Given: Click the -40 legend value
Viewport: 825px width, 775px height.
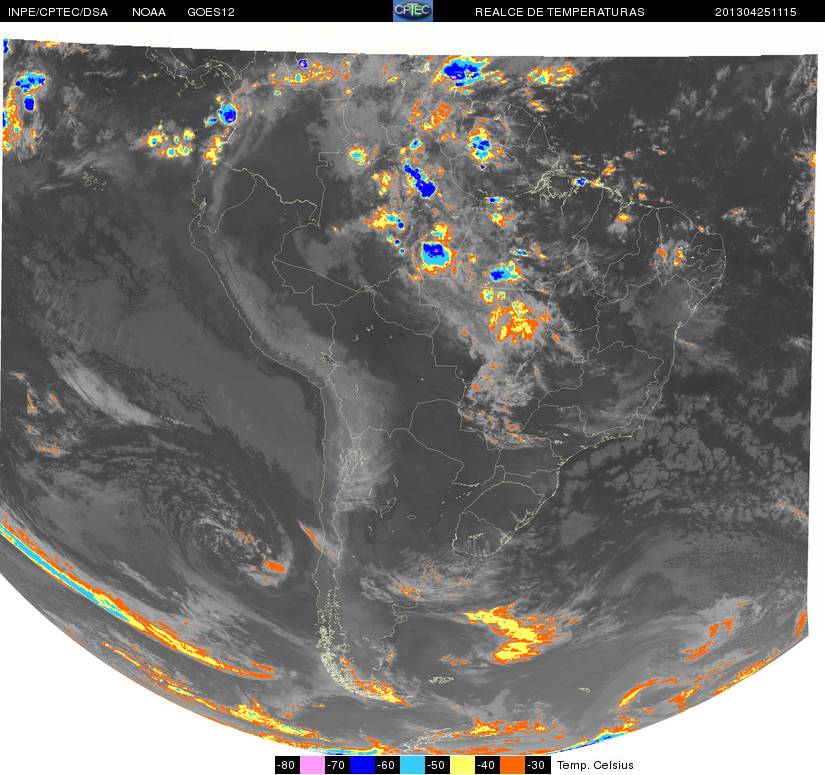Looking at the screenshot, I should [x=487, y=765].
